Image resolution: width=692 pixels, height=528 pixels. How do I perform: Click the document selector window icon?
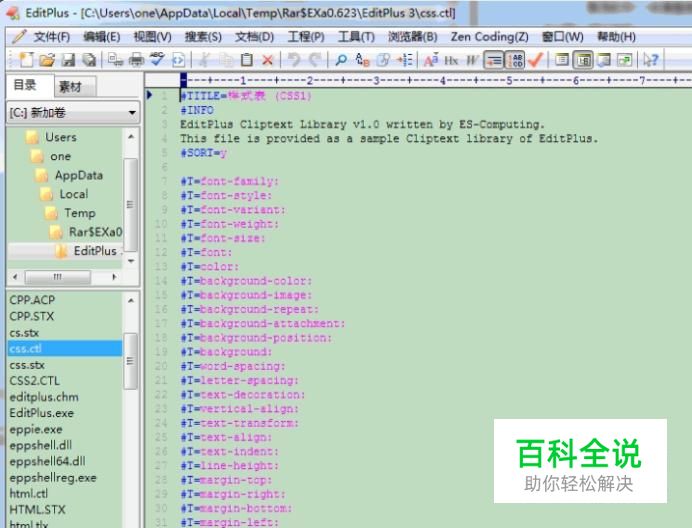tap(562, 60)
